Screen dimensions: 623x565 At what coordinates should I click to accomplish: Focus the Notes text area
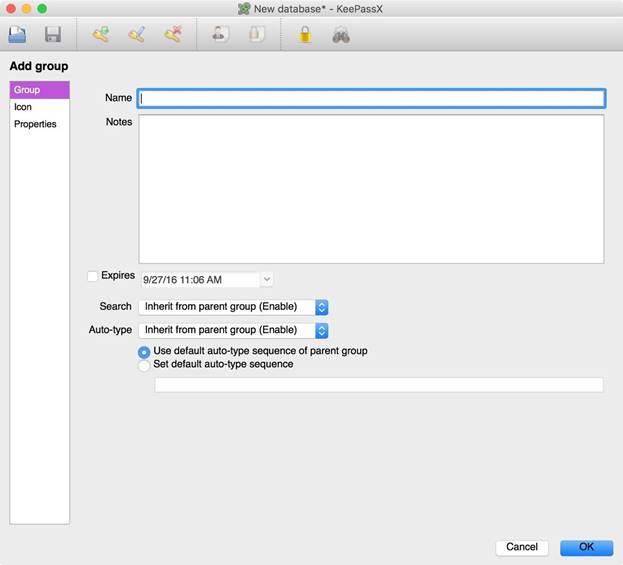(370, 189)
